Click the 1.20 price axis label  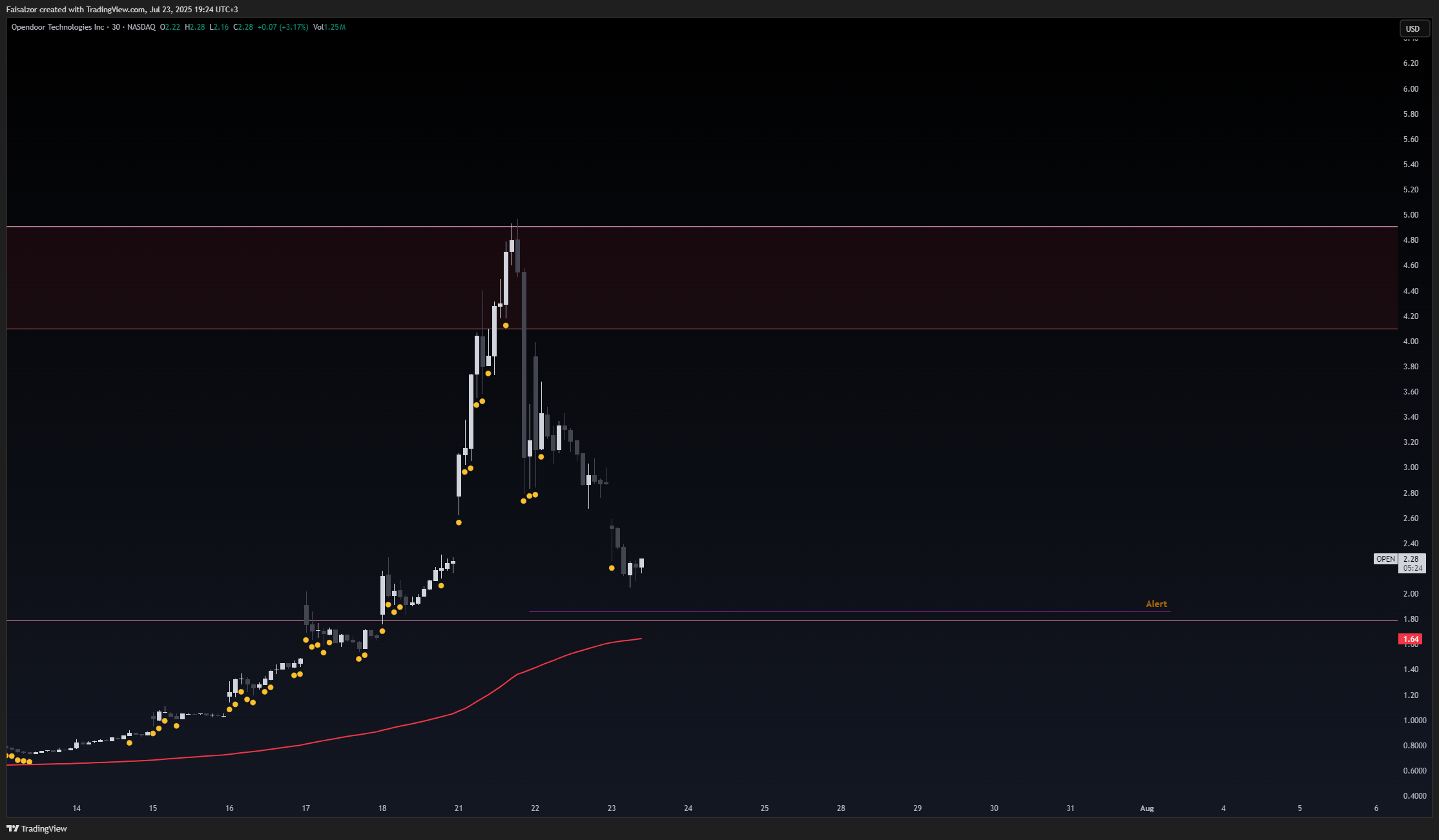(x=1411, y=695)
